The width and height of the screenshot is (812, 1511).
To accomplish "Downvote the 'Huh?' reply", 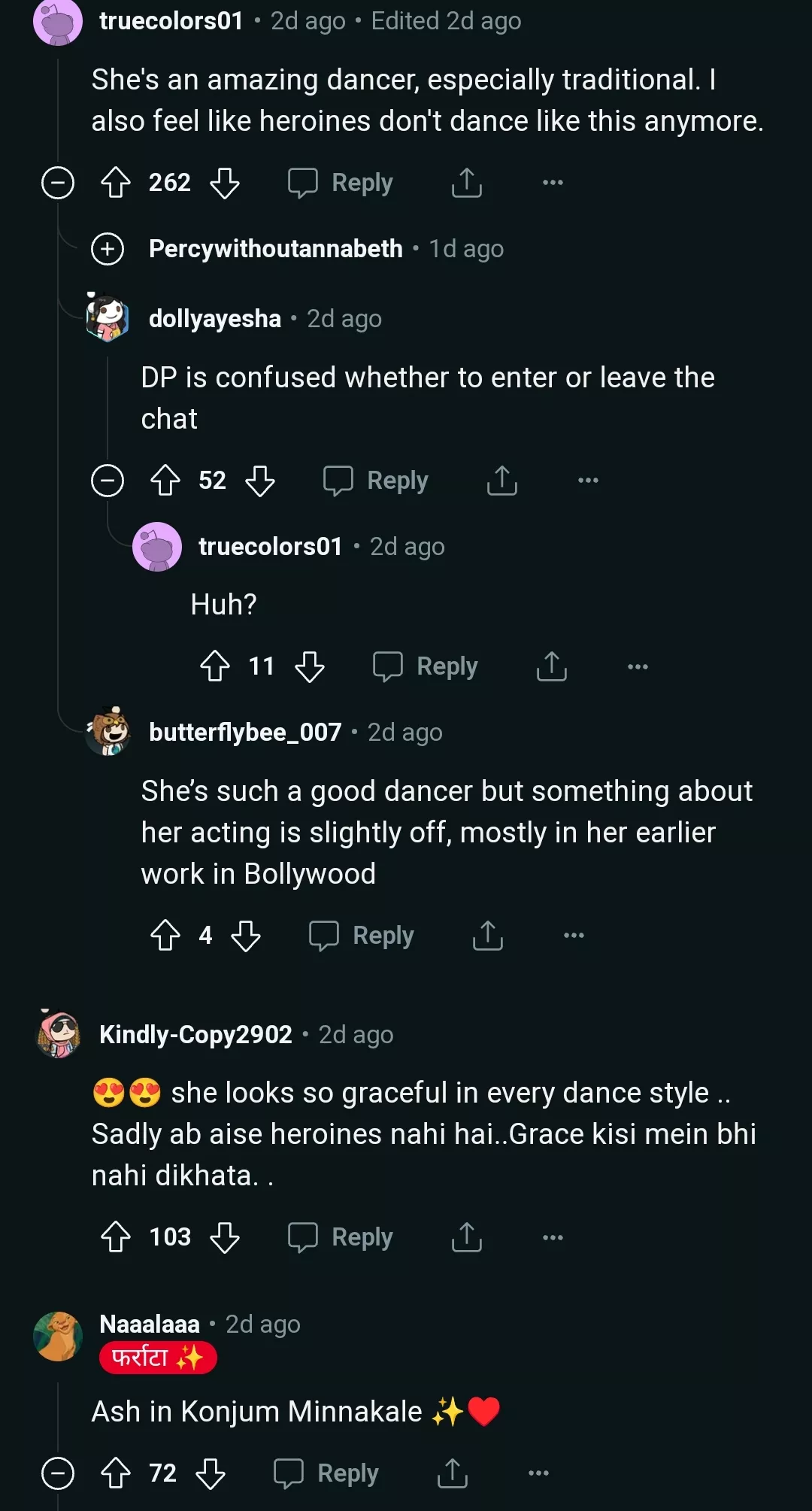I will (309, 666).
